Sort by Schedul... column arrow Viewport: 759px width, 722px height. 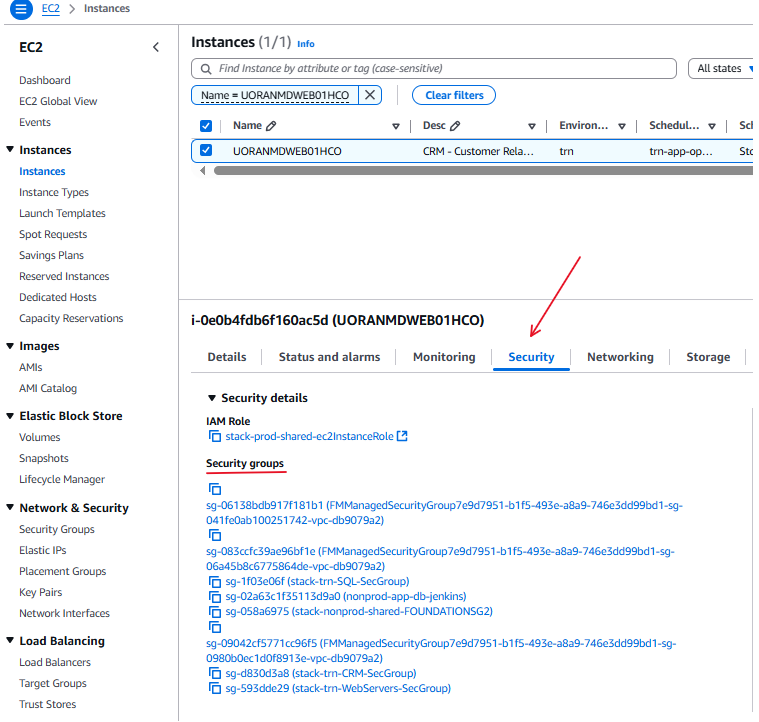712,126
